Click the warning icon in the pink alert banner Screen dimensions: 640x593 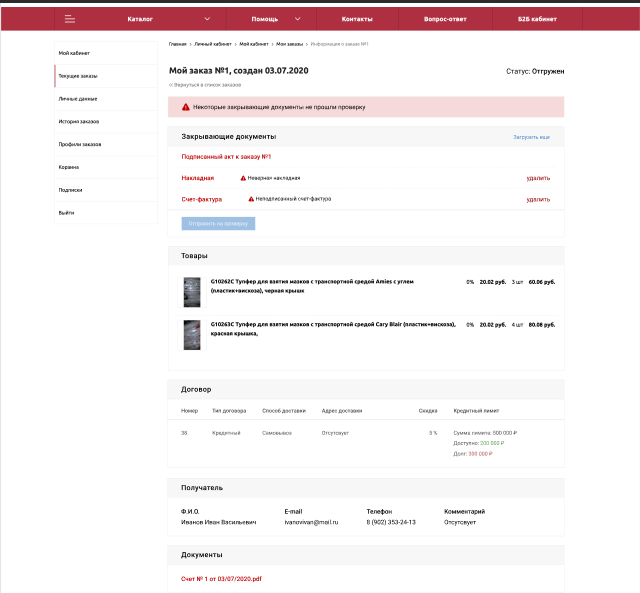tap(185, 106)
